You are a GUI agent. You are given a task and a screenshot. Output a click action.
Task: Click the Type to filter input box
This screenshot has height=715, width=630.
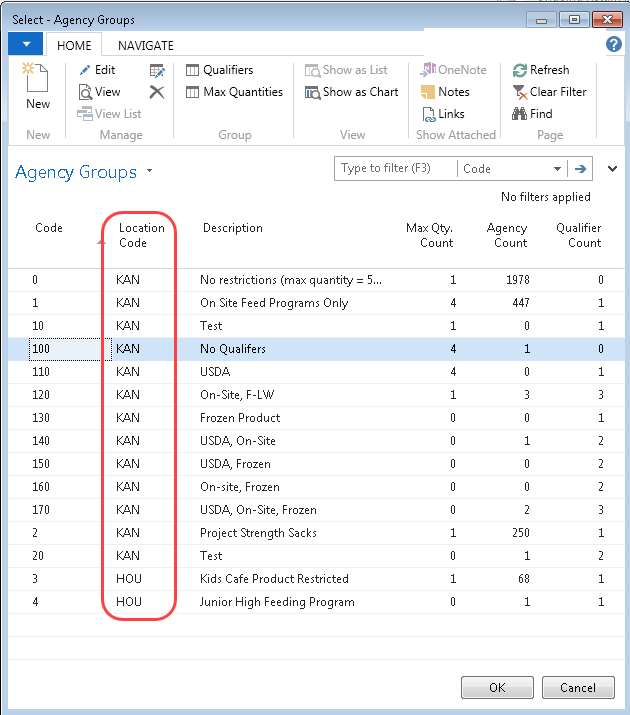click(x=395, y=169)
